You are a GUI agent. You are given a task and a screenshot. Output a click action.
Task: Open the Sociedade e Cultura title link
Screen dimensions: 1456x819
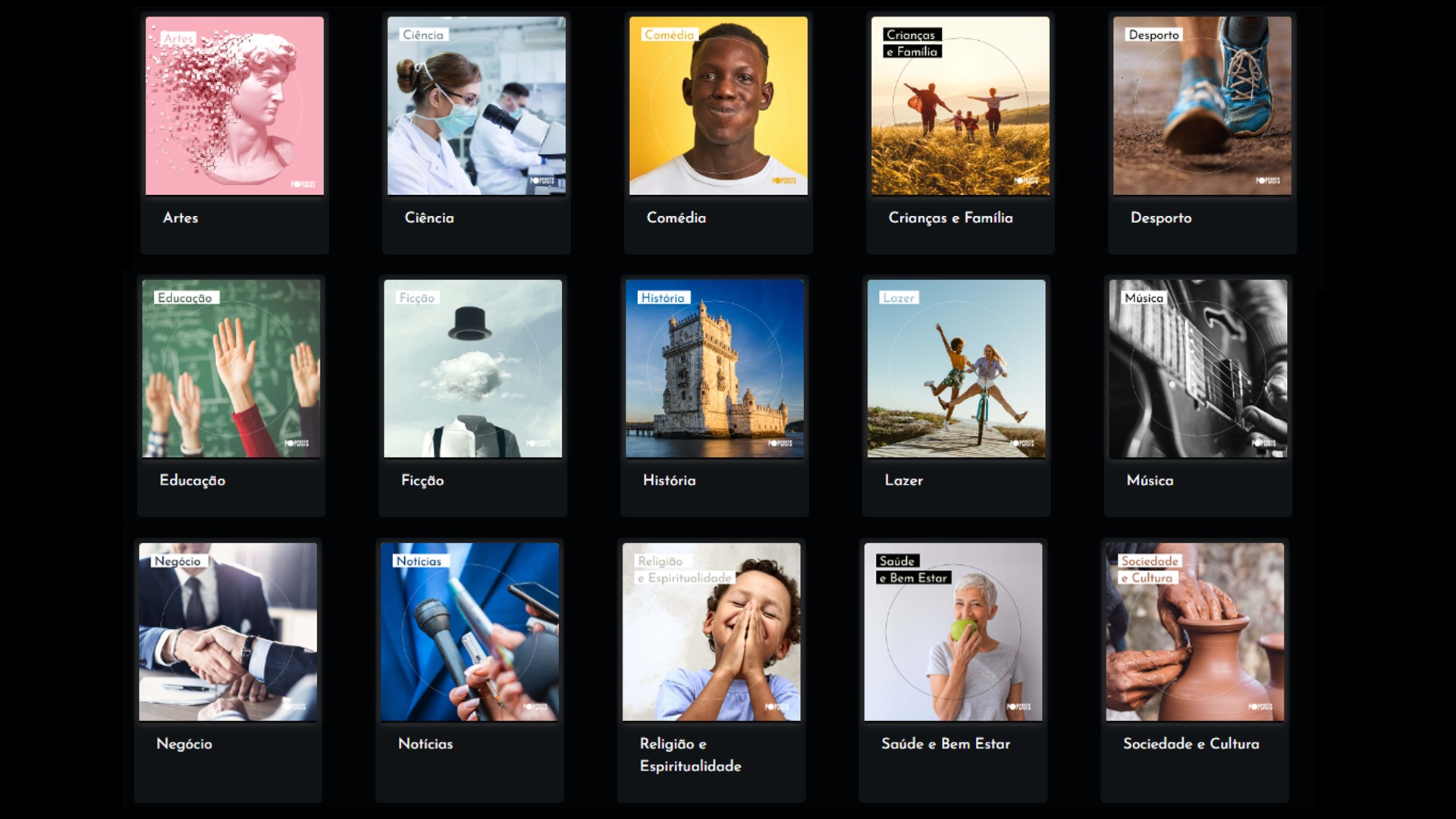pos(1191,744)
